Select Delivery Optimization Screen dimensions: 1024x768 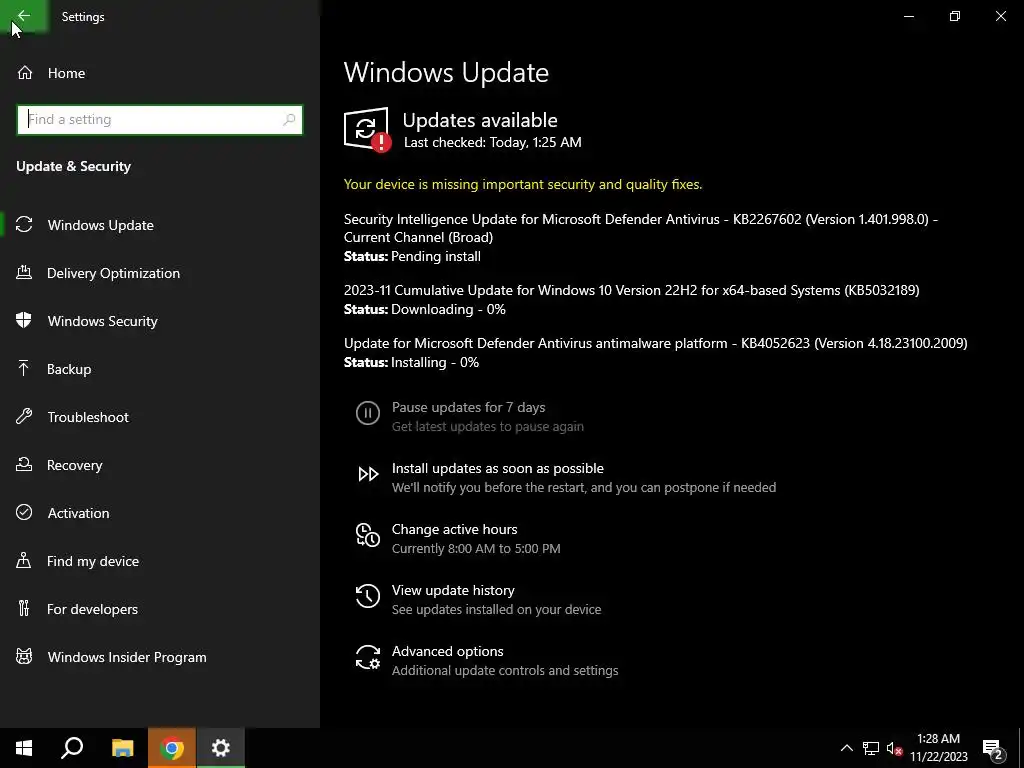pyautogui.click(x=114, y=273)
